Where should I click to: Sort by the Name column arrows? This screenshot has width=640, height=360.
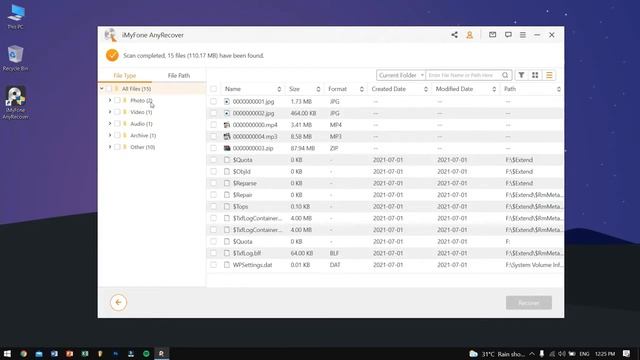(279, 89)
